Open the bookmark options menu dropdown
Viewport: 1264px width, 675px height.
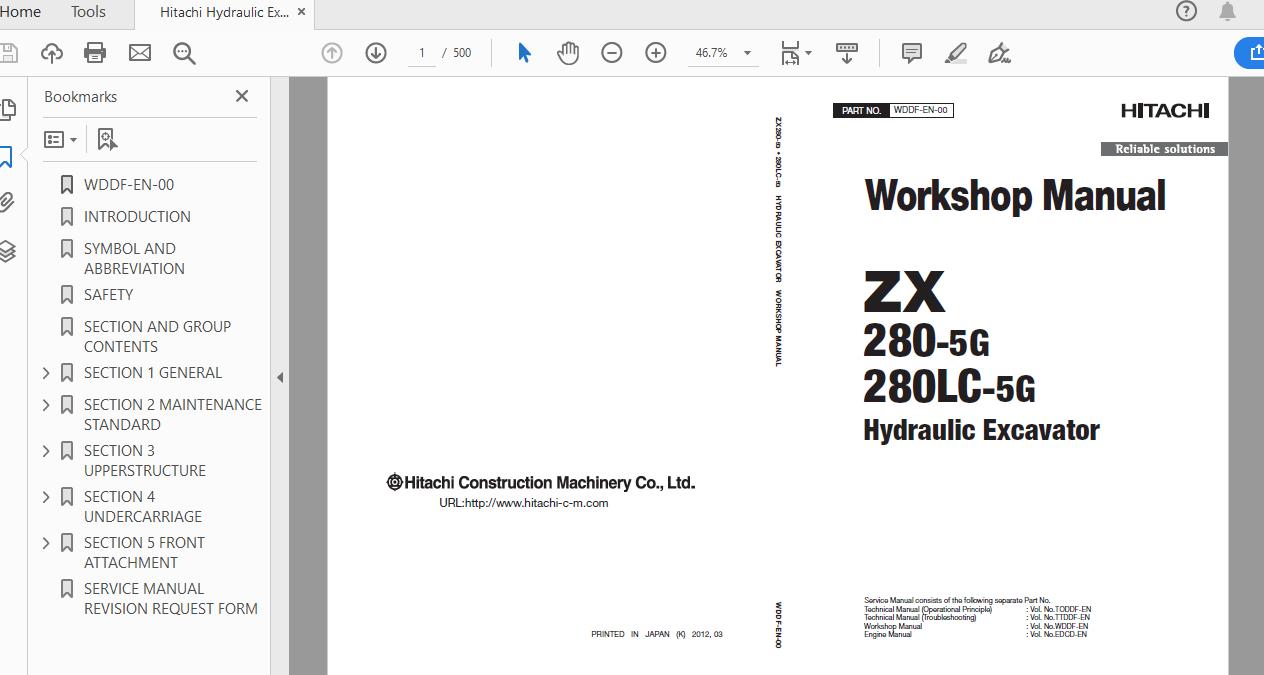pos(60,140)
